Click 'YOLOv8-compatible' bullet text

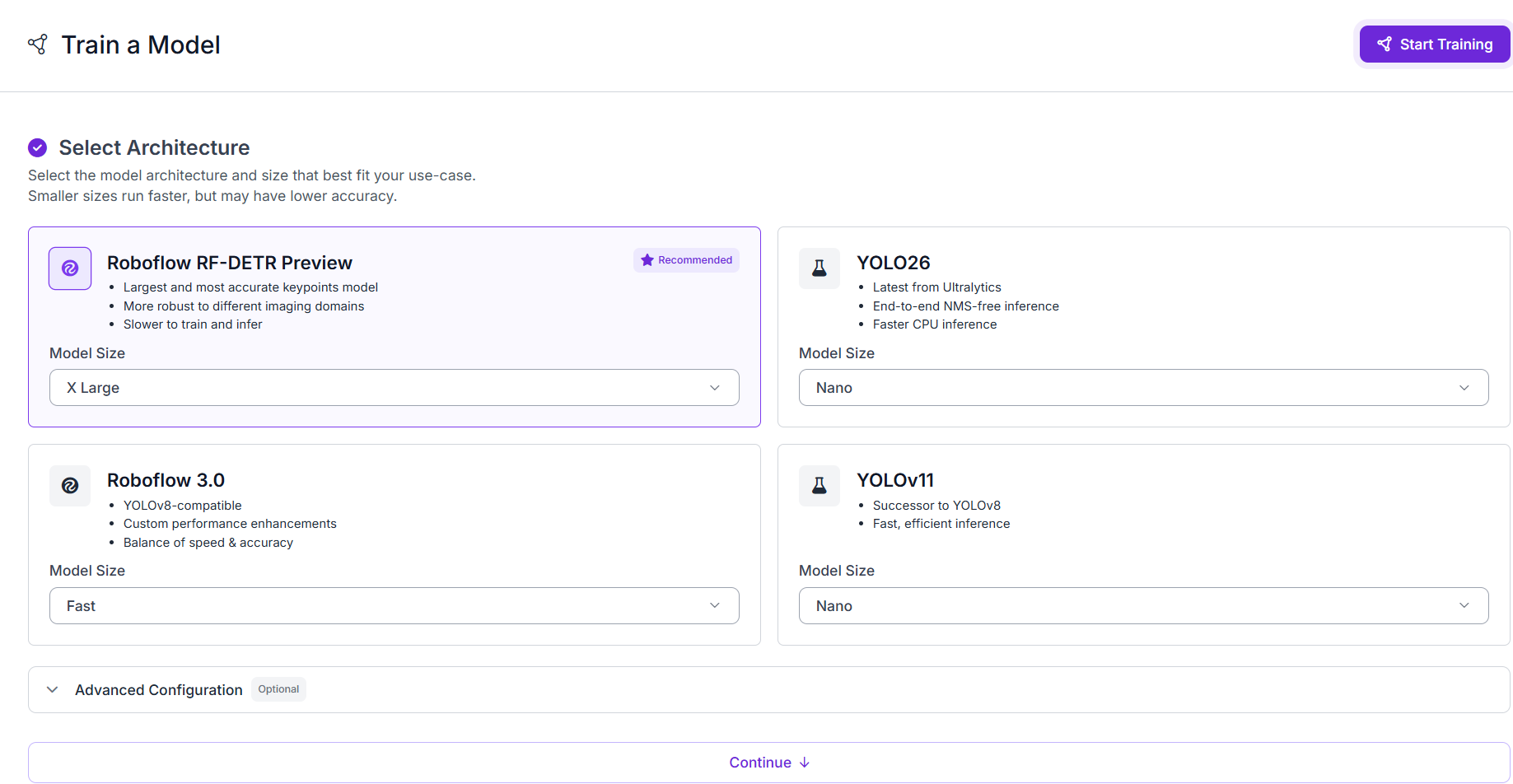point(183,506)
